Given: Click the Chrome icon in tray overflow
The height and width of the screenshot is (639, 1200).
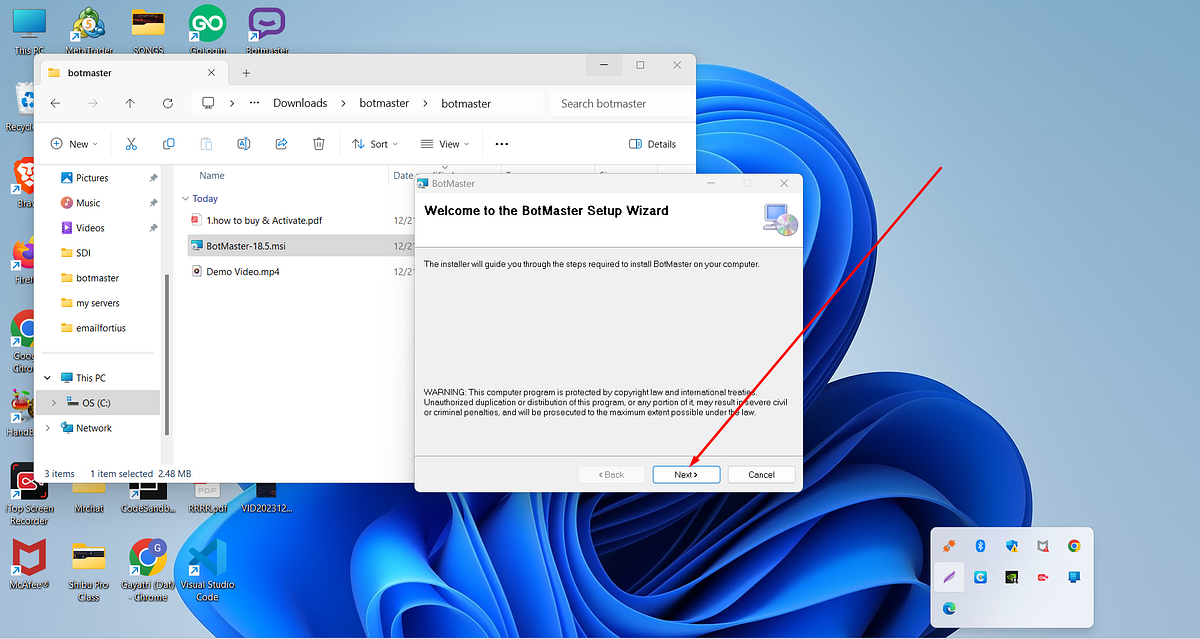Looking at the screenshot, I should tap(1074, 546).
